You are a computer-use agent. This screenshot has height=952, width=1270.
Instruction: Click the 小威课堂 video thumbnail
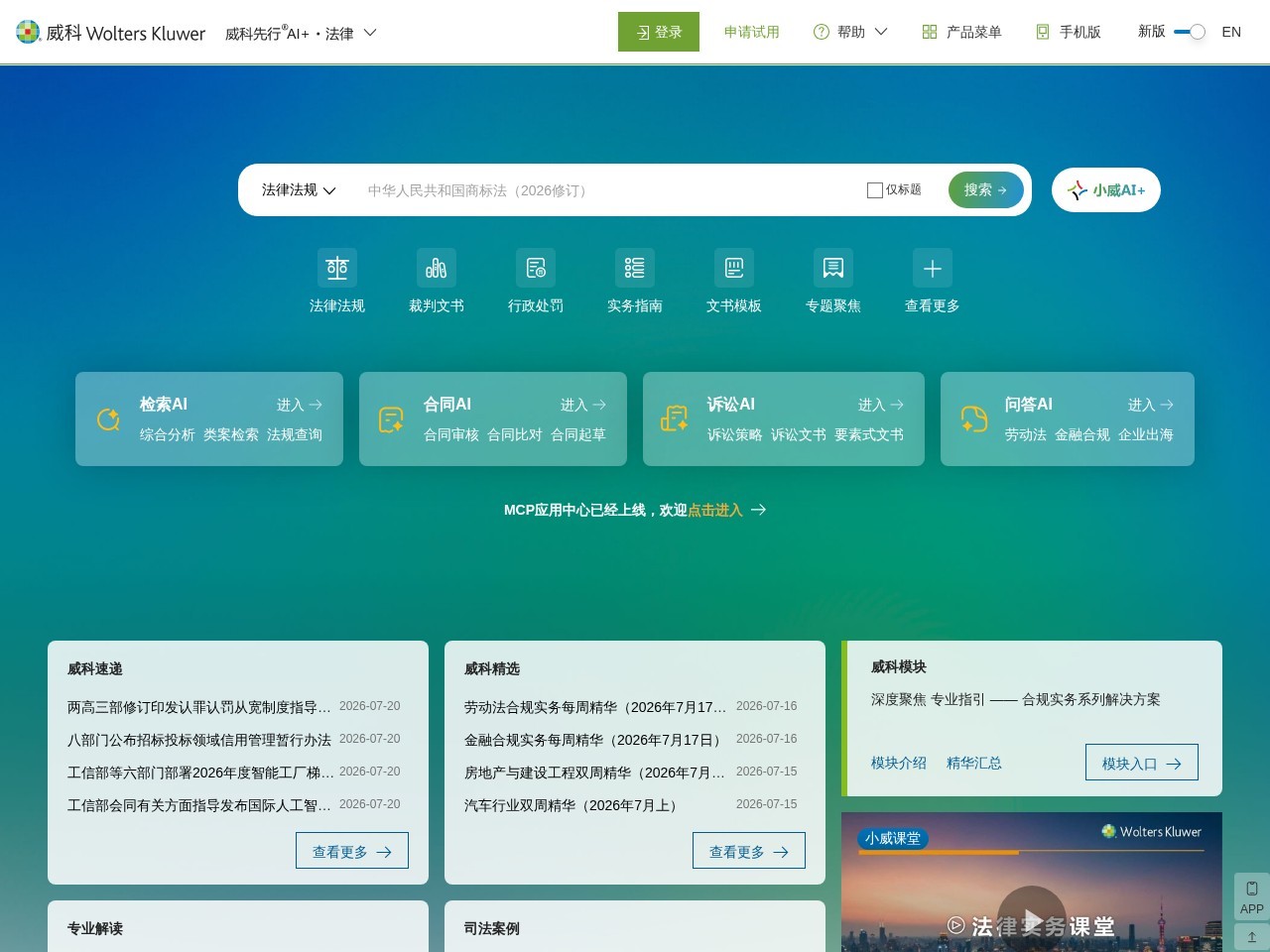pyautogui.click(x=1032, y=882)
